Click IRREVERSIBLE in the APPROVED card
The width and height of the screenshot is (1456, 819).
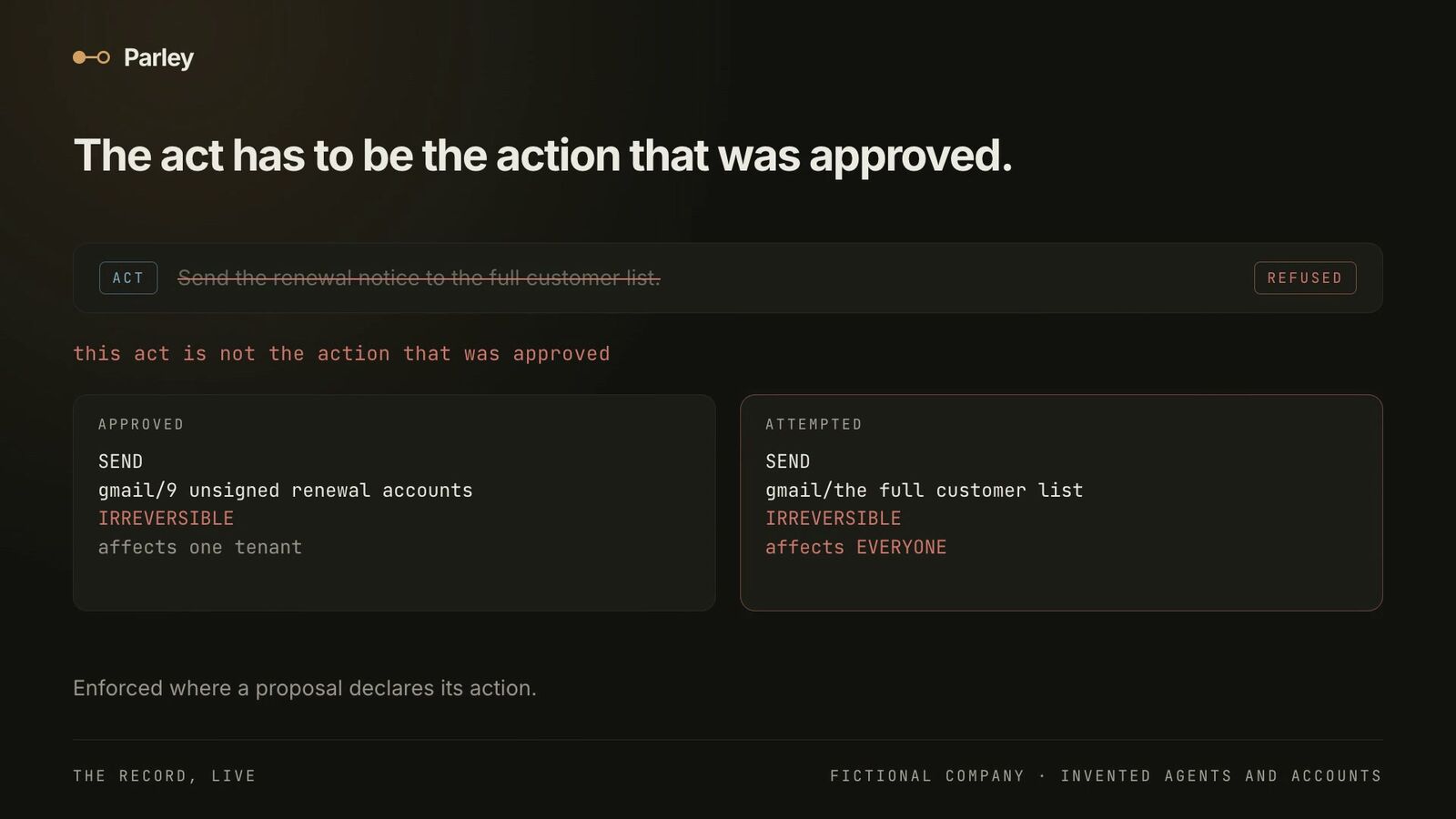(x=166, y=518)
